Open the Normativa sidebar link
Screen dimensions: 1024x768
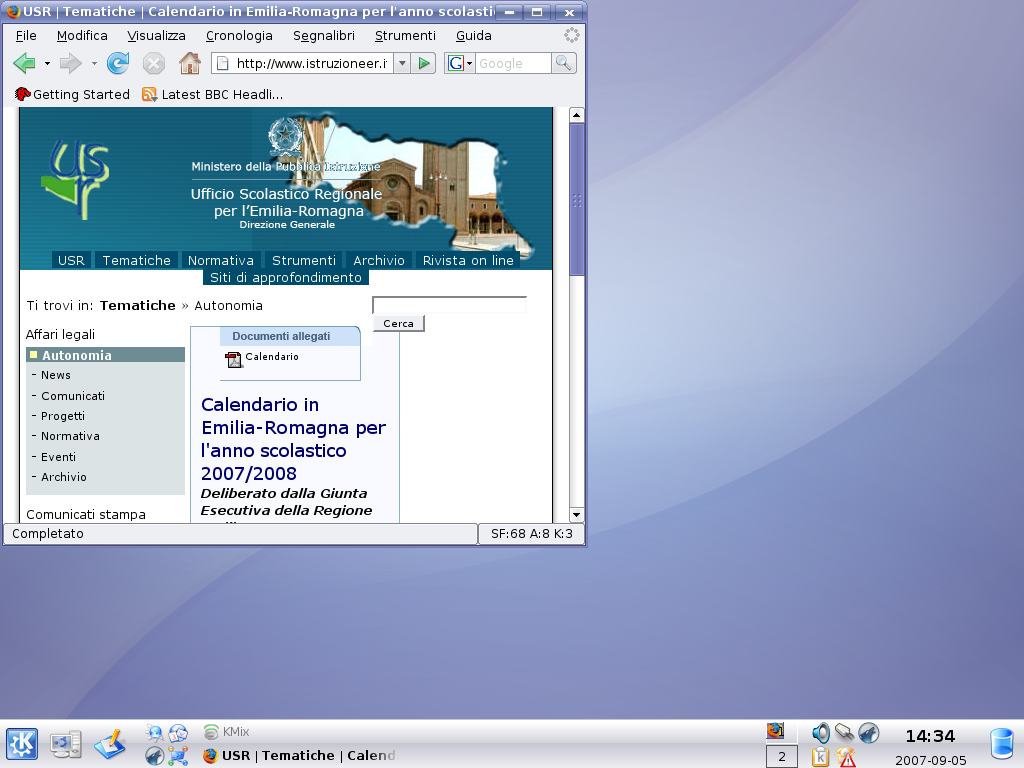pos(70,436)
